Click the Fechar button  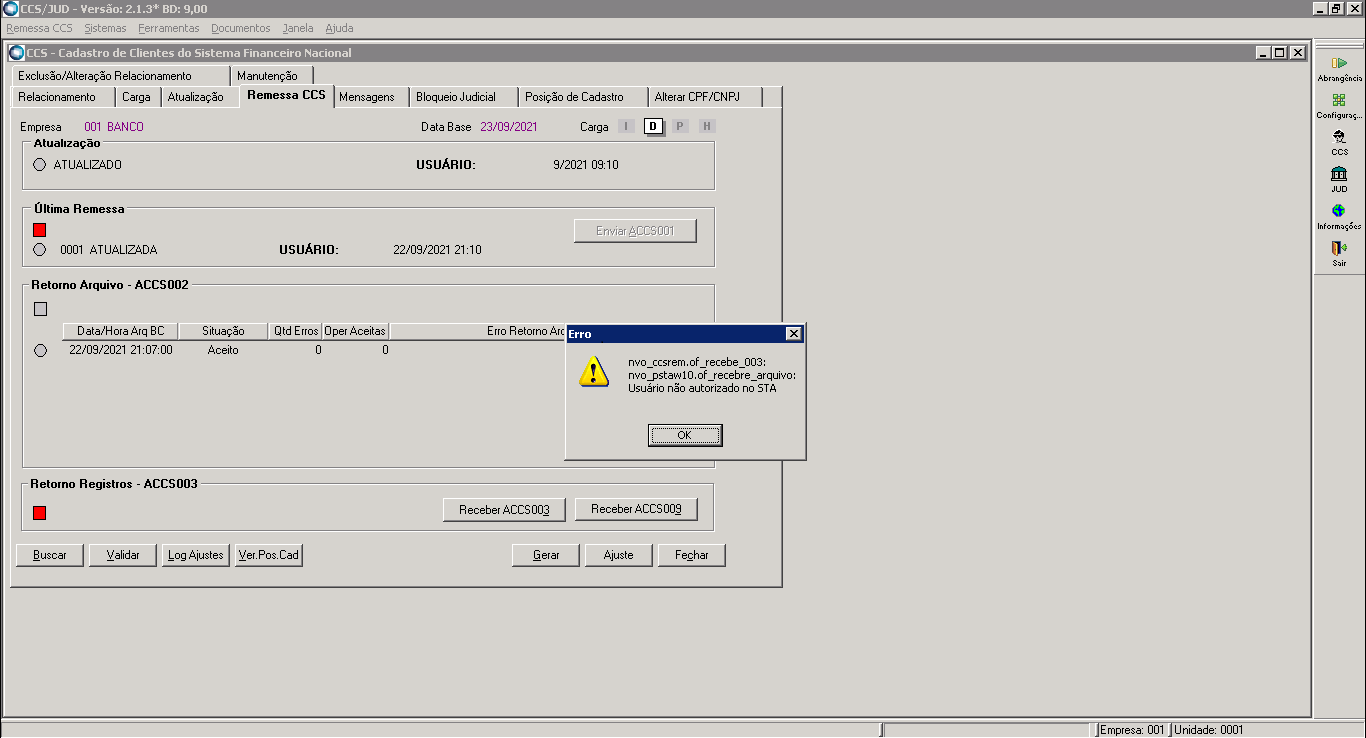(x=692, y=555)
